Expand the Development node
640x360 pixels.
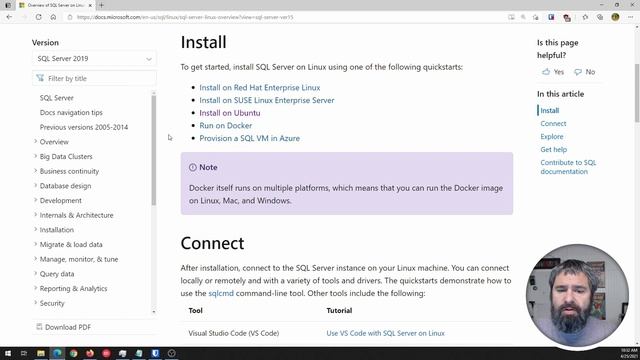pos(36,200)
